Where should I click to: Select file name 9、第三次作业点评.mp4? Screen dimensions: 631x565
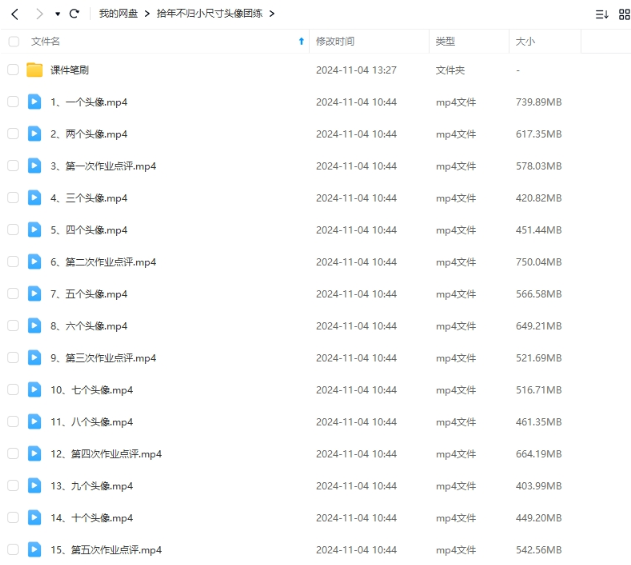tap(103, 358)
